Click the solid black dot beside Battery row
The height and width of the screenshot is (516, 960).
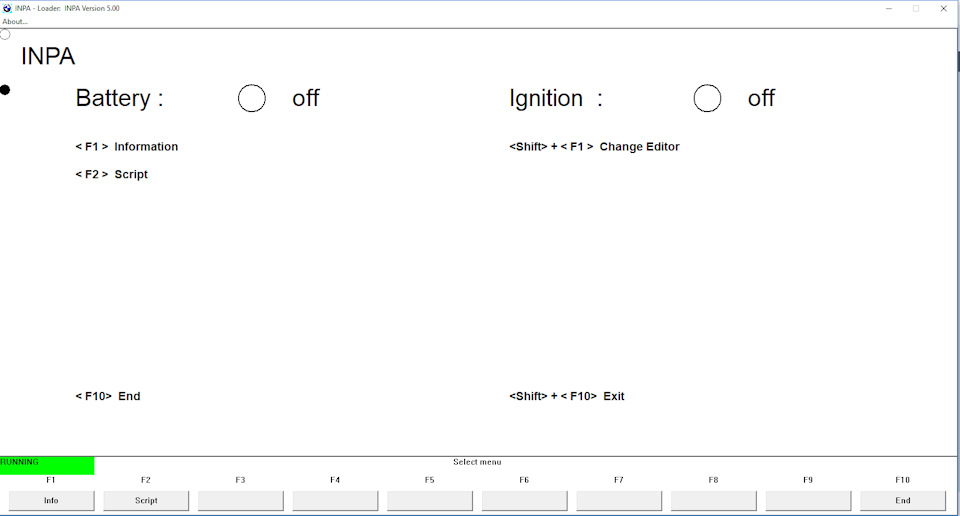[x=5, y=90]
